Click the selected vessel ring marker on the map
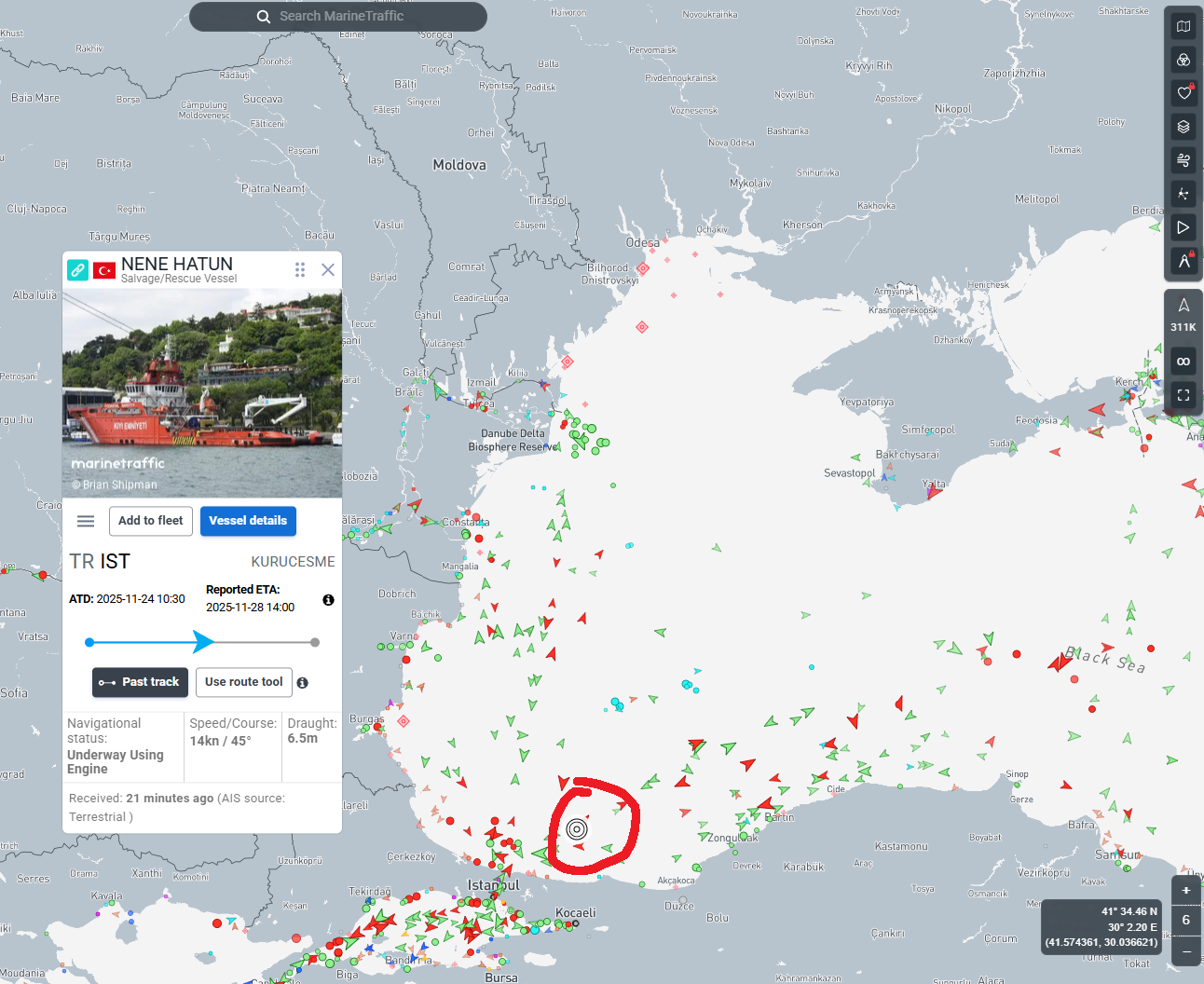Screen dimensions: 1204x984 click(577, 829)
